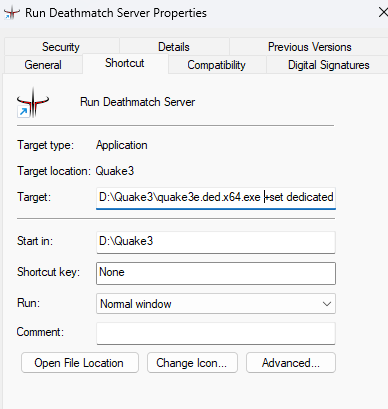Click the Run Deathmatch Server name label
This screenshot has height=409, width=388.
137,102
